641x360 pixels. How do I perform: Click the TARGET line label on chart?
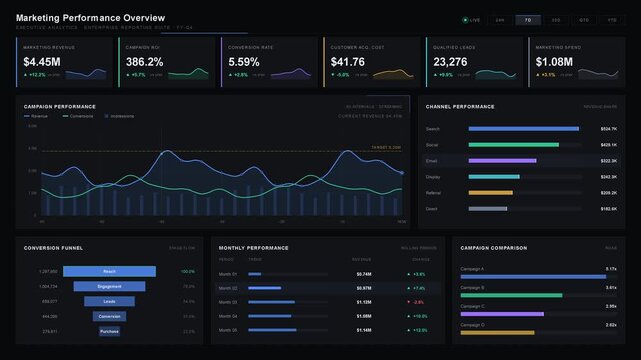[x=386, y=147]
